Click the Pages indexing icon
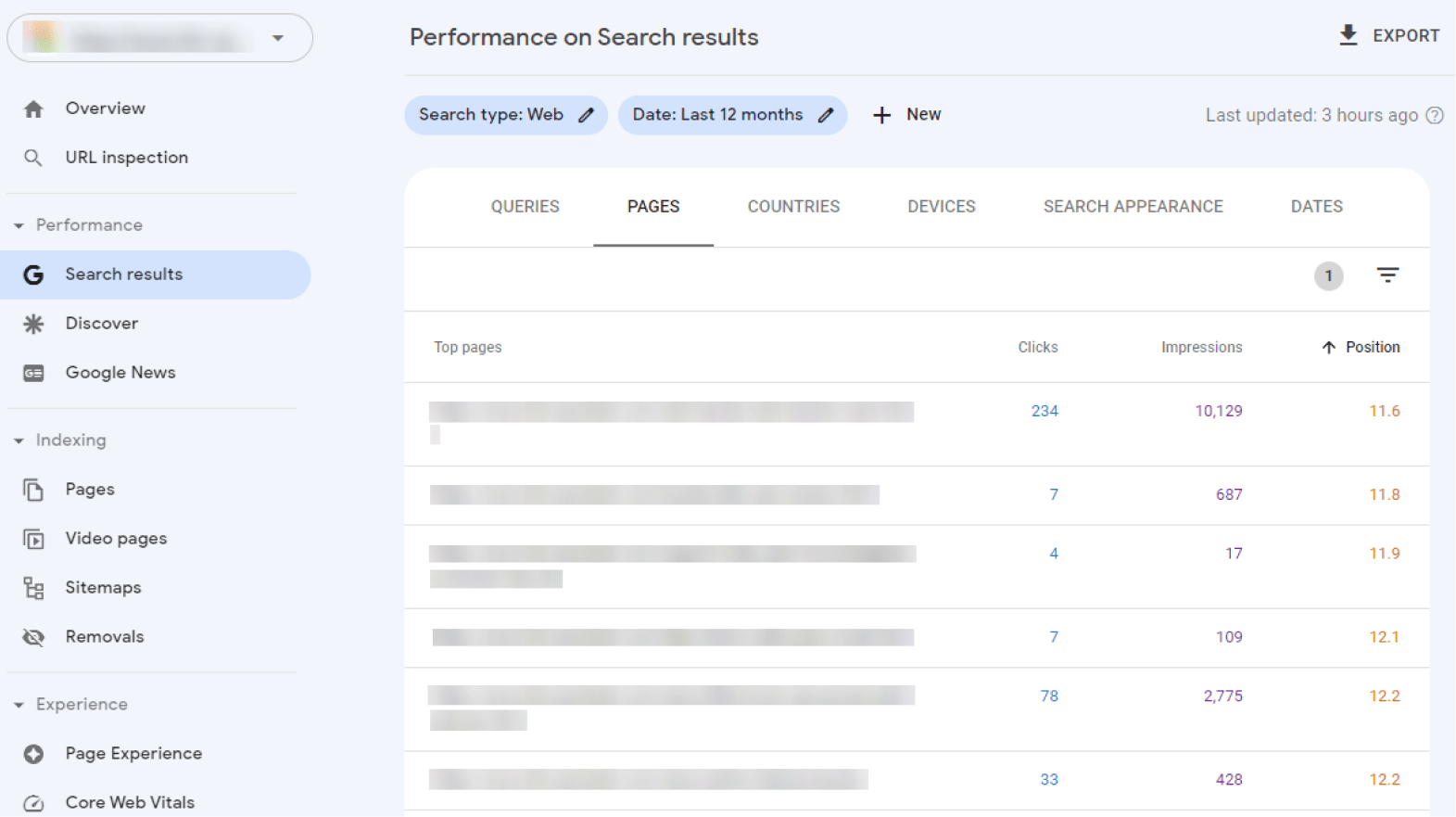This screenshot has height=817, width=1456. (x=33, y=490)
